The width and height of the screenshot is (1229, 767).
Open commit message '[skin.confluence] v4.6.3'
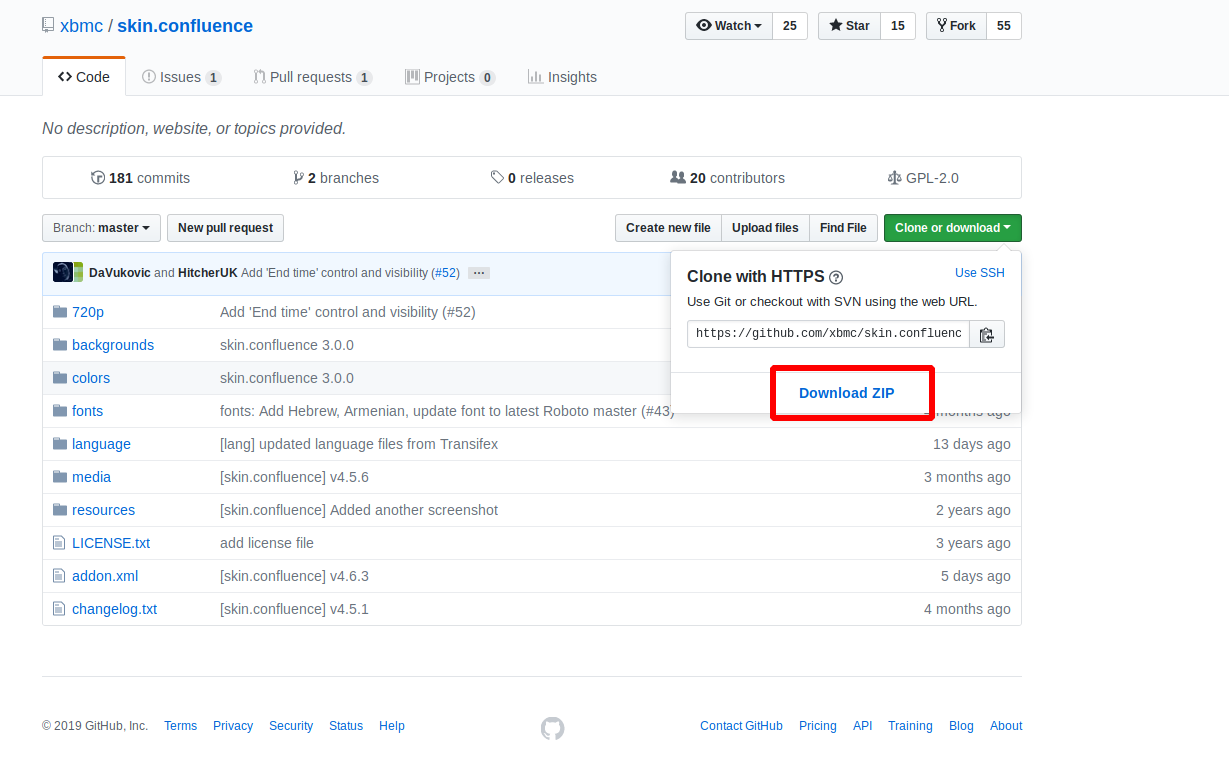tap(294, 576)
